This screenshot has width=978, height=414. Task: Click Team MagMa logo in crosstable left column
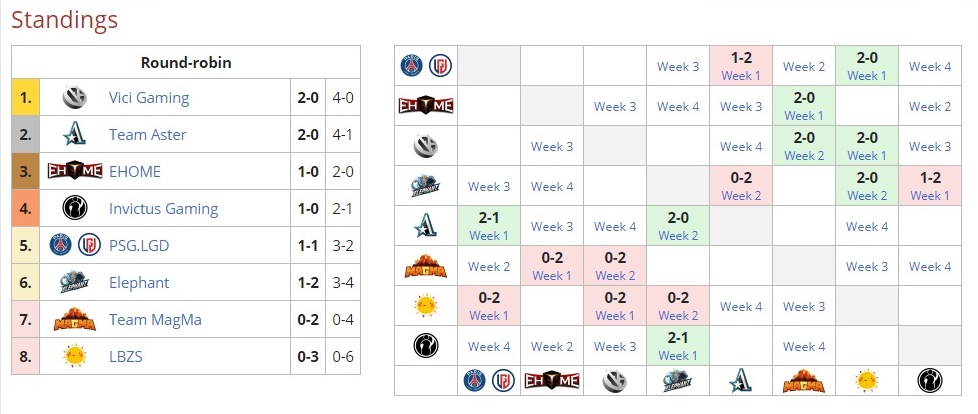[426, 267]
